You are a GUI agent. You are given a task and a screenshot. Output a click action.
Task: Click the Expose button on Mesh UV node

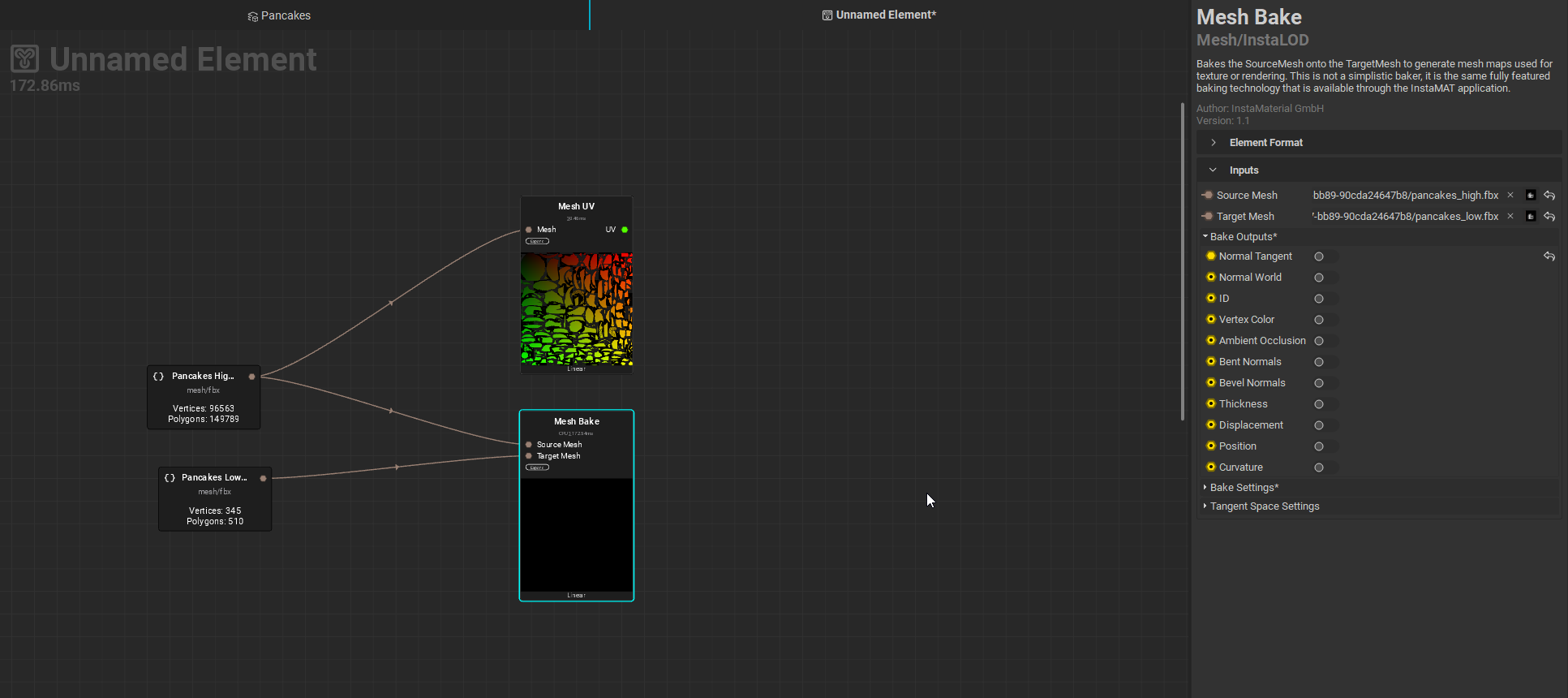point(537,241)
